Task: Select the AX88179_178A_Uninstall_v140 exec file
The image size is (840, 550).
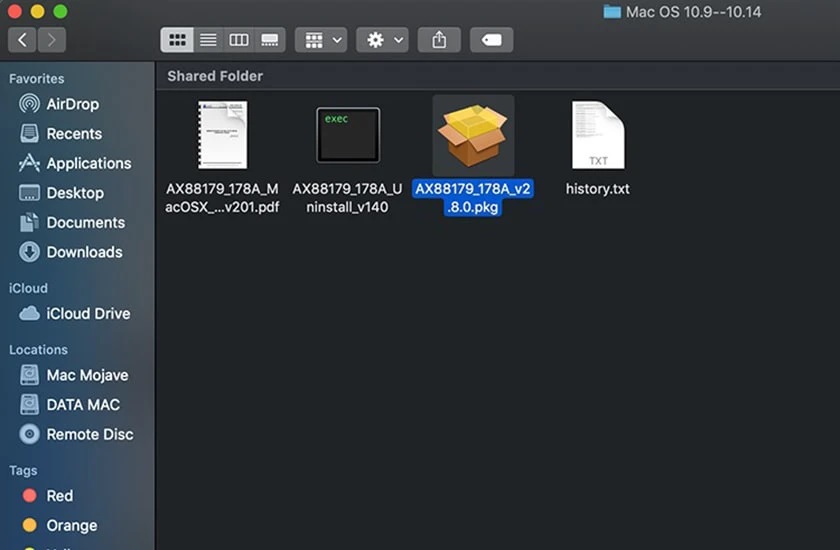Action: click(348, 135)
